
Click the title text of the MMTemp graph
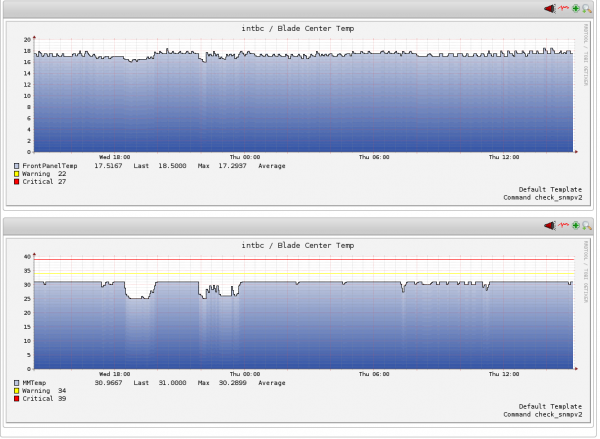coord(297,245)
